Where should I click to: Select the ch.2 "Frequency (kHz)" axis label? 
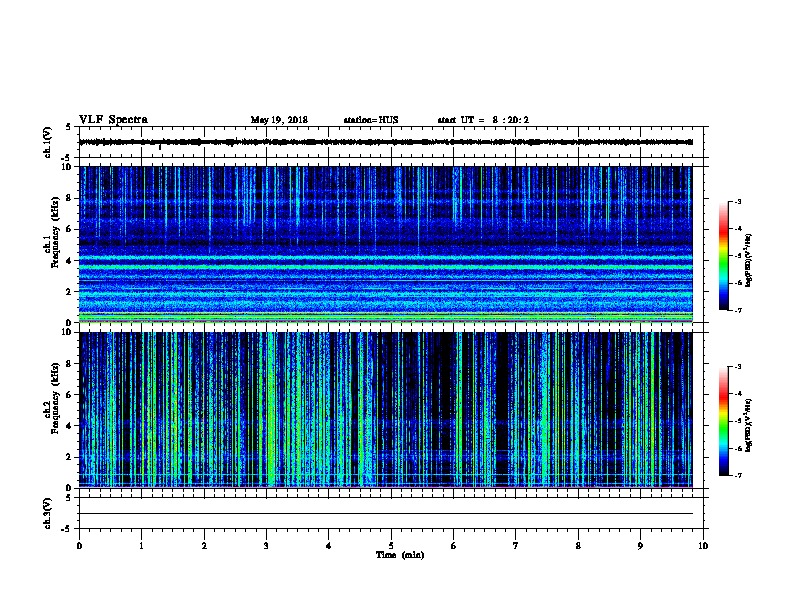(56, 398)
